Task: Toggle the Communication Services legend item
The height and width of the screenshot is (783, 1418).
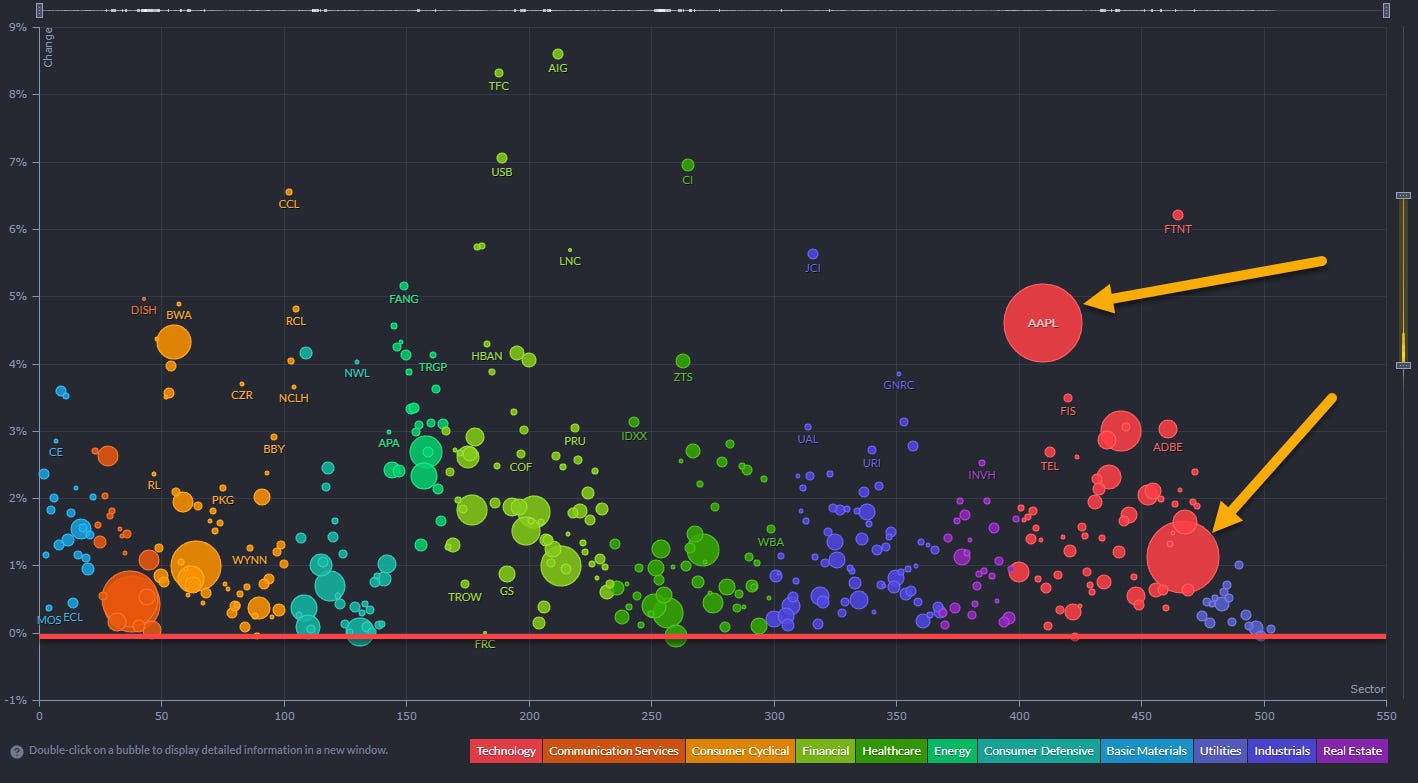Action: tap(613, 751)
